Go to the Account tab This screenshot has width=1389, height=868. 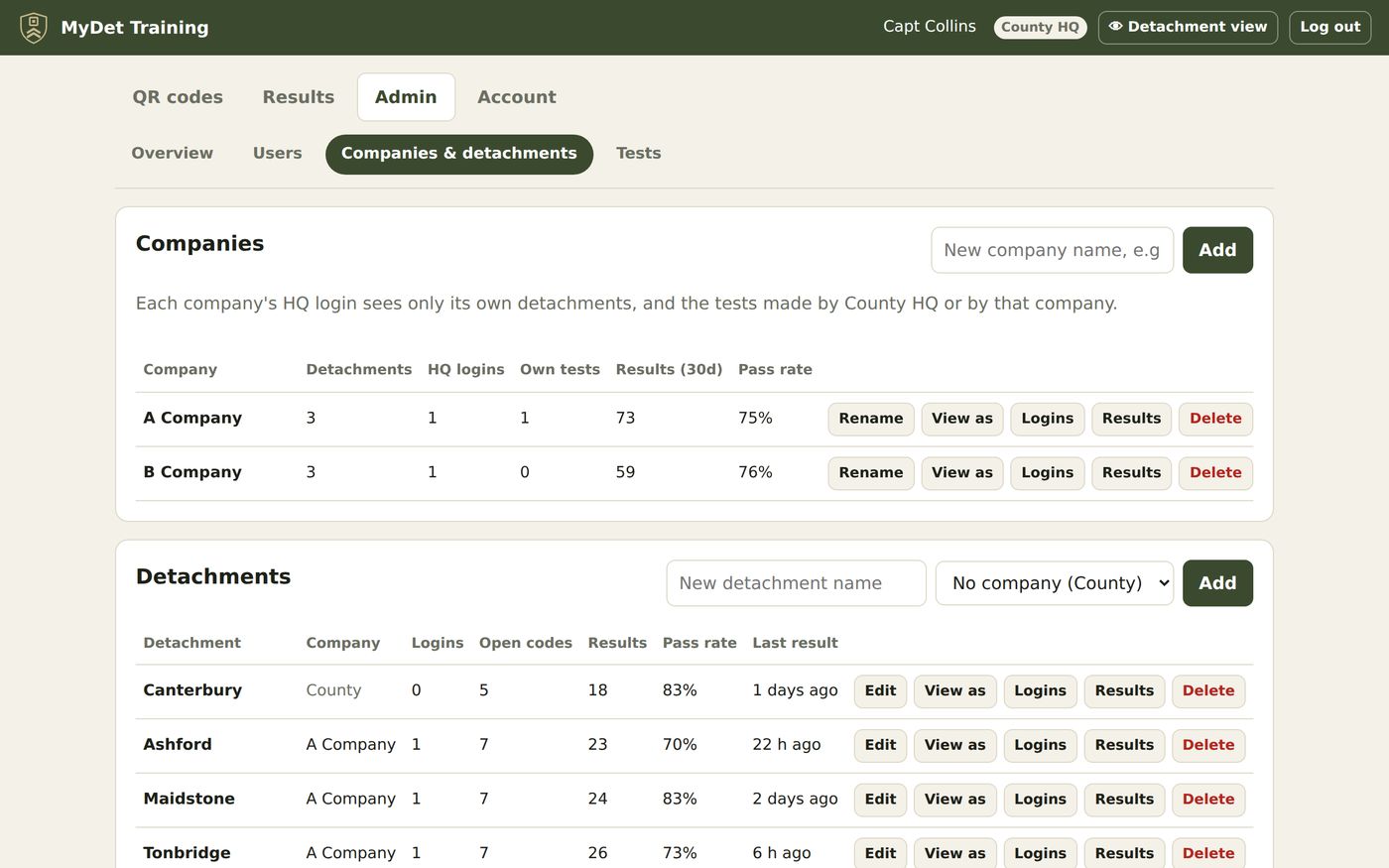tap(517, 97)
